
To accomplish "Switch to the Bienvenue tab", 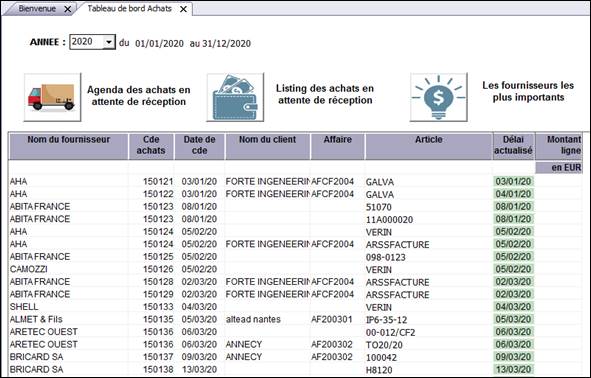I will 37,9.
